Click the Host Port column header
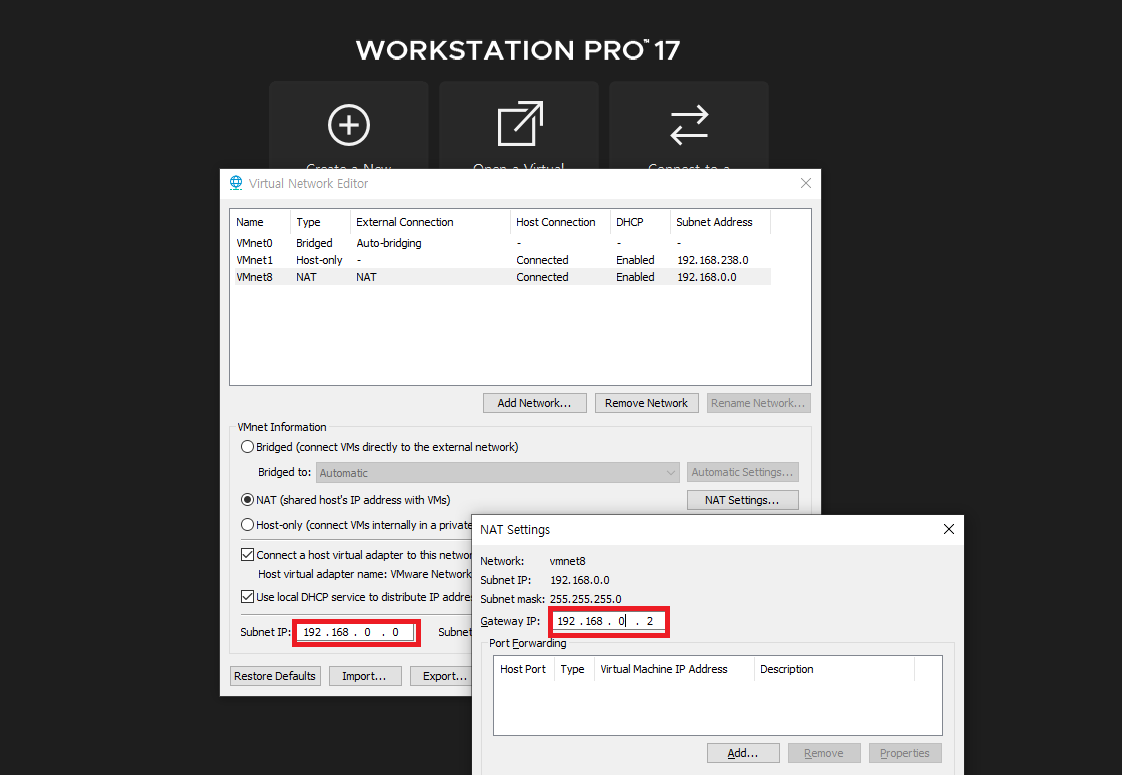The image size is (1122, 775). click(524, 669)
